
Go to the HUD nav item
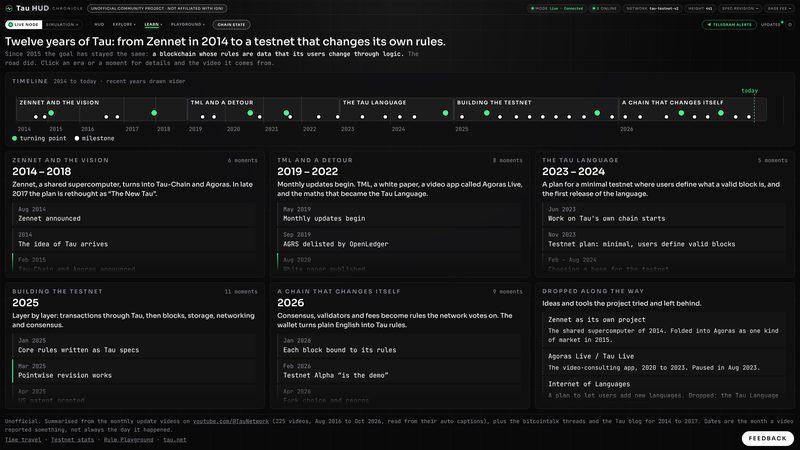(x=99, y=24)
